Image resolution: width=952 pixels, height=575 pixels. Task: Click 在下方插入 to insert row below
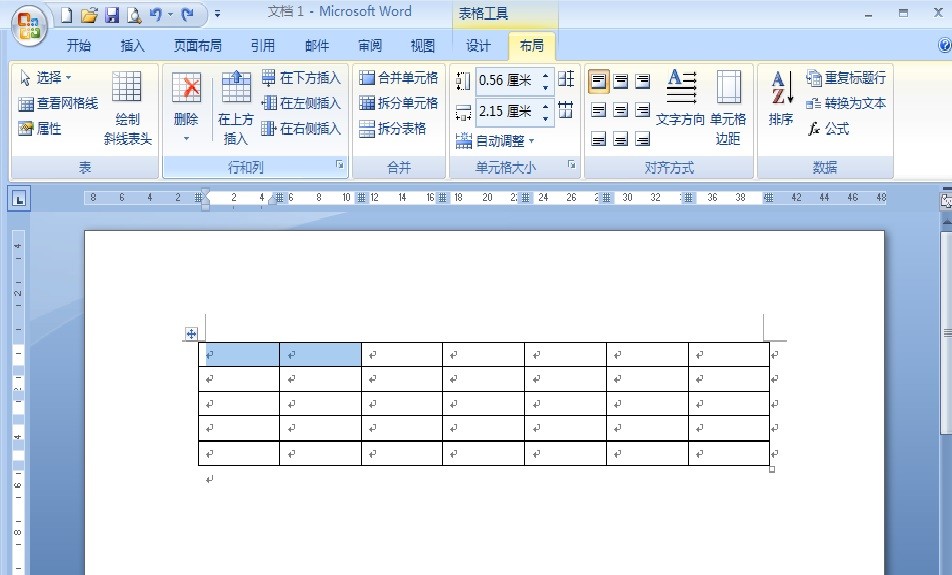point(301,78)
